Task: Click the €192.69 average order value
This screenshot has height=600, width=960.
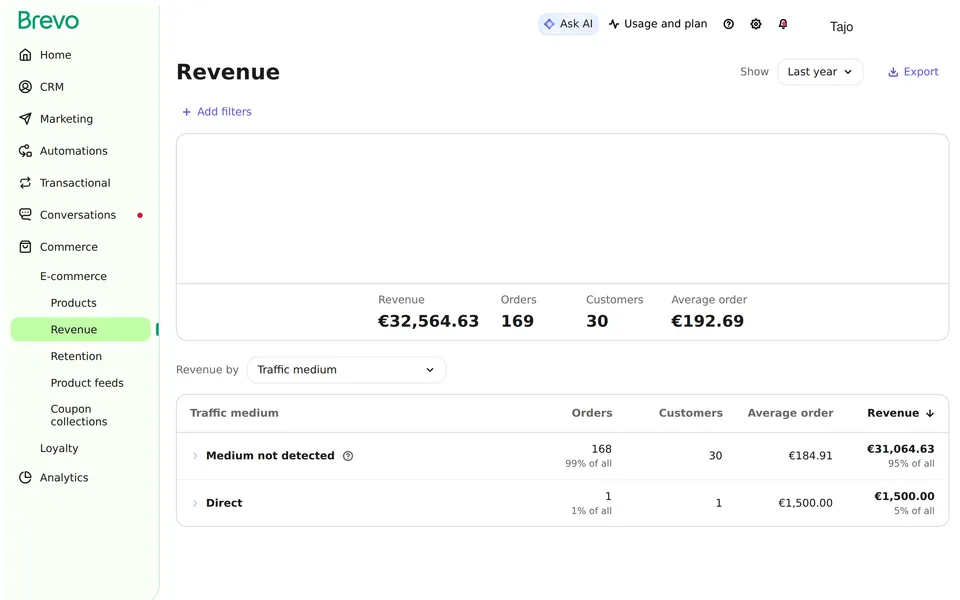Action: click(707, 321)
